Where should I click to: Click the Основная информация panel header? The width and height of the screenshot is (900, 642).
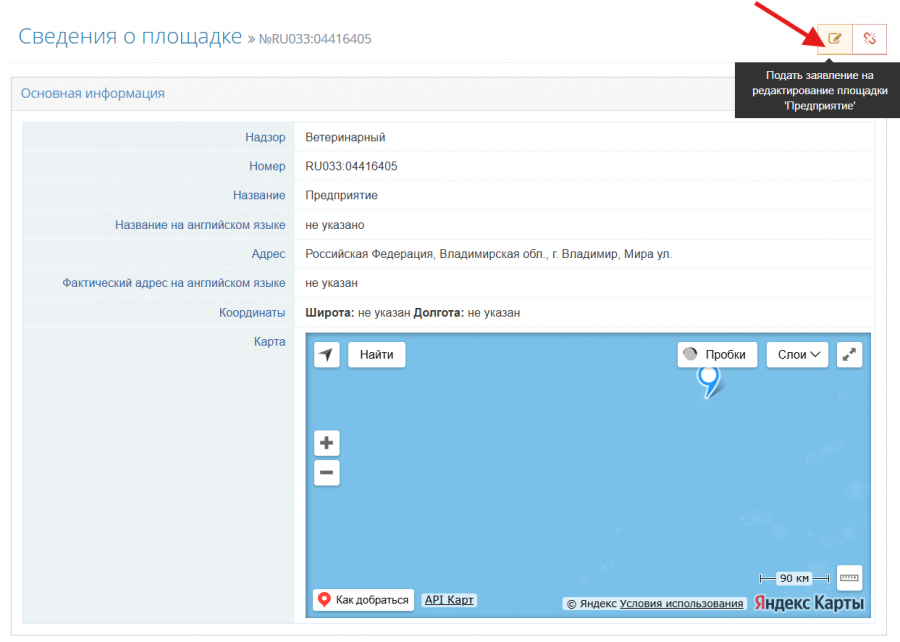pyautogui.click(x=93, y=93)
